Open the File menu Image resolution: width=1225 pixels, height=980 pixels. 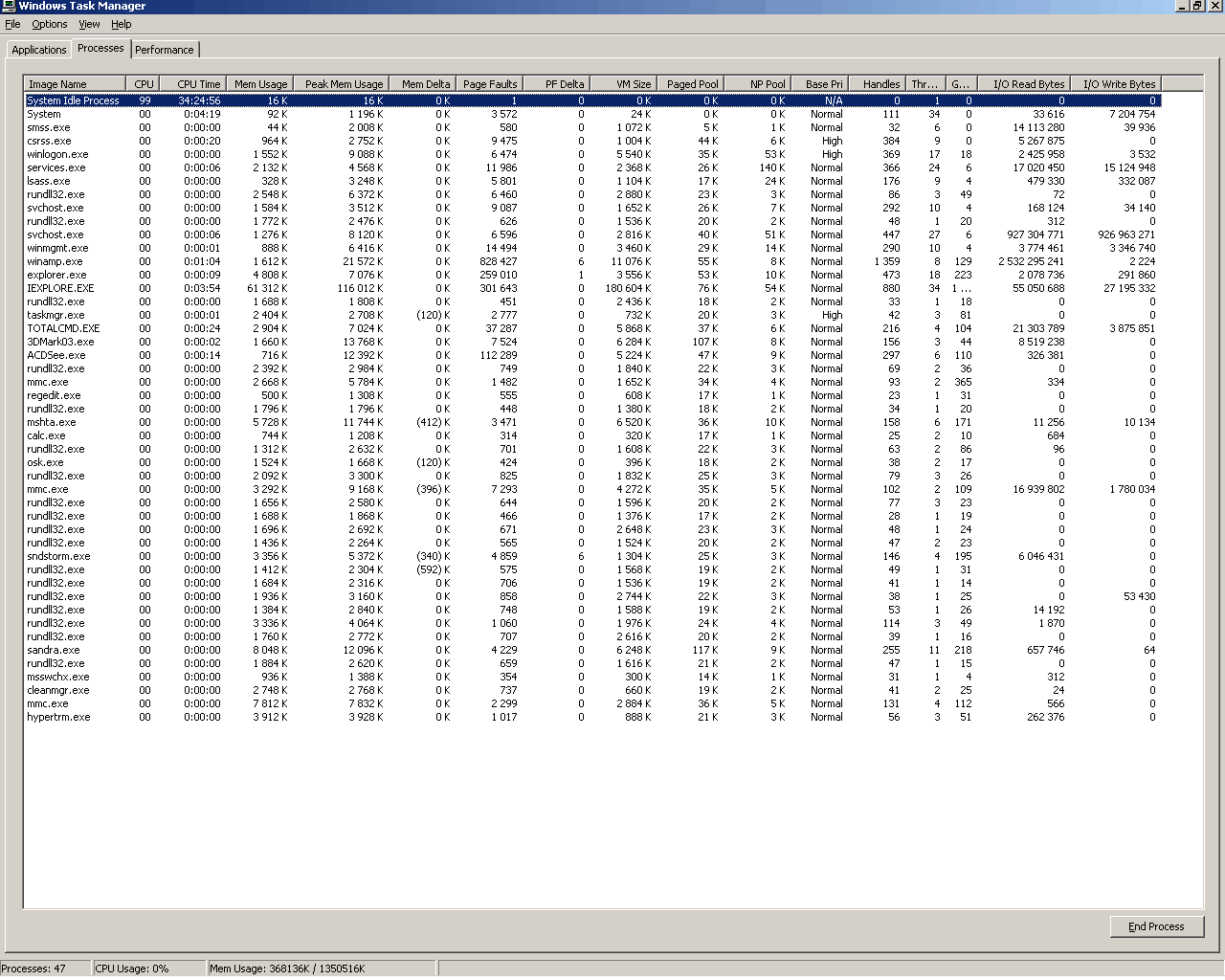[x=12, y=24]
